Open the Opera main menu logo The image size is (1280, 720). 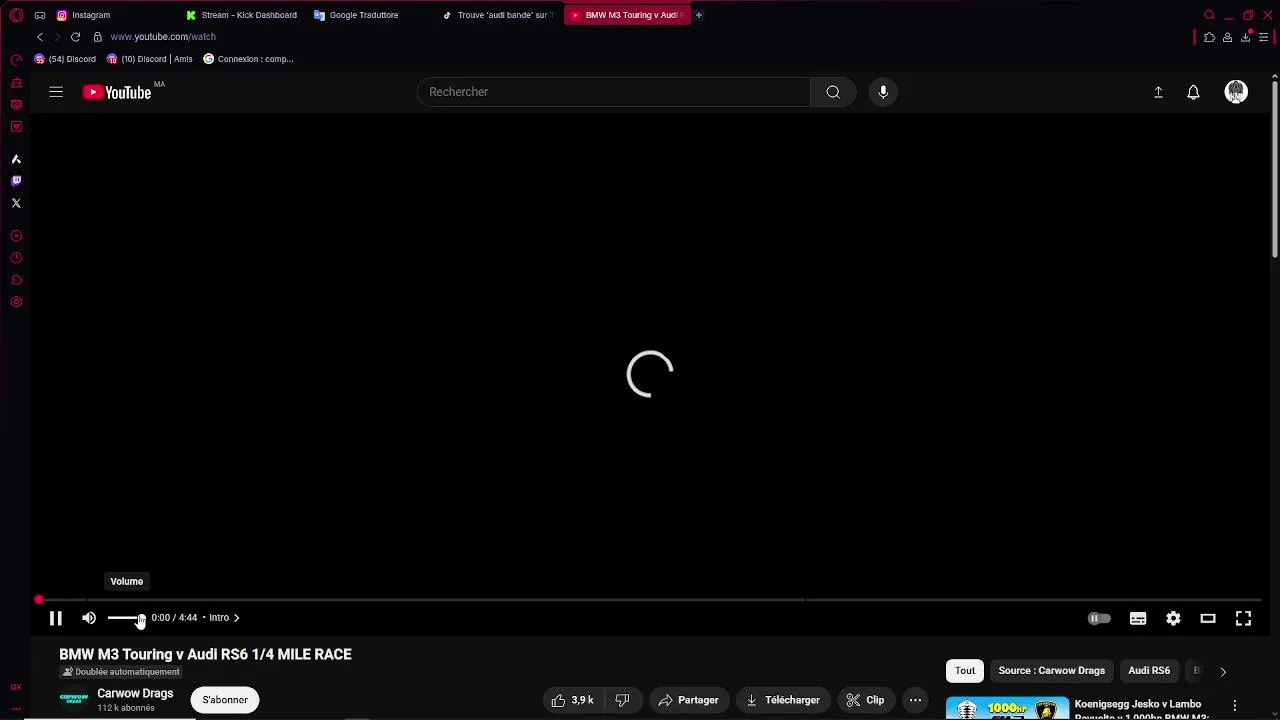[16, 15]
